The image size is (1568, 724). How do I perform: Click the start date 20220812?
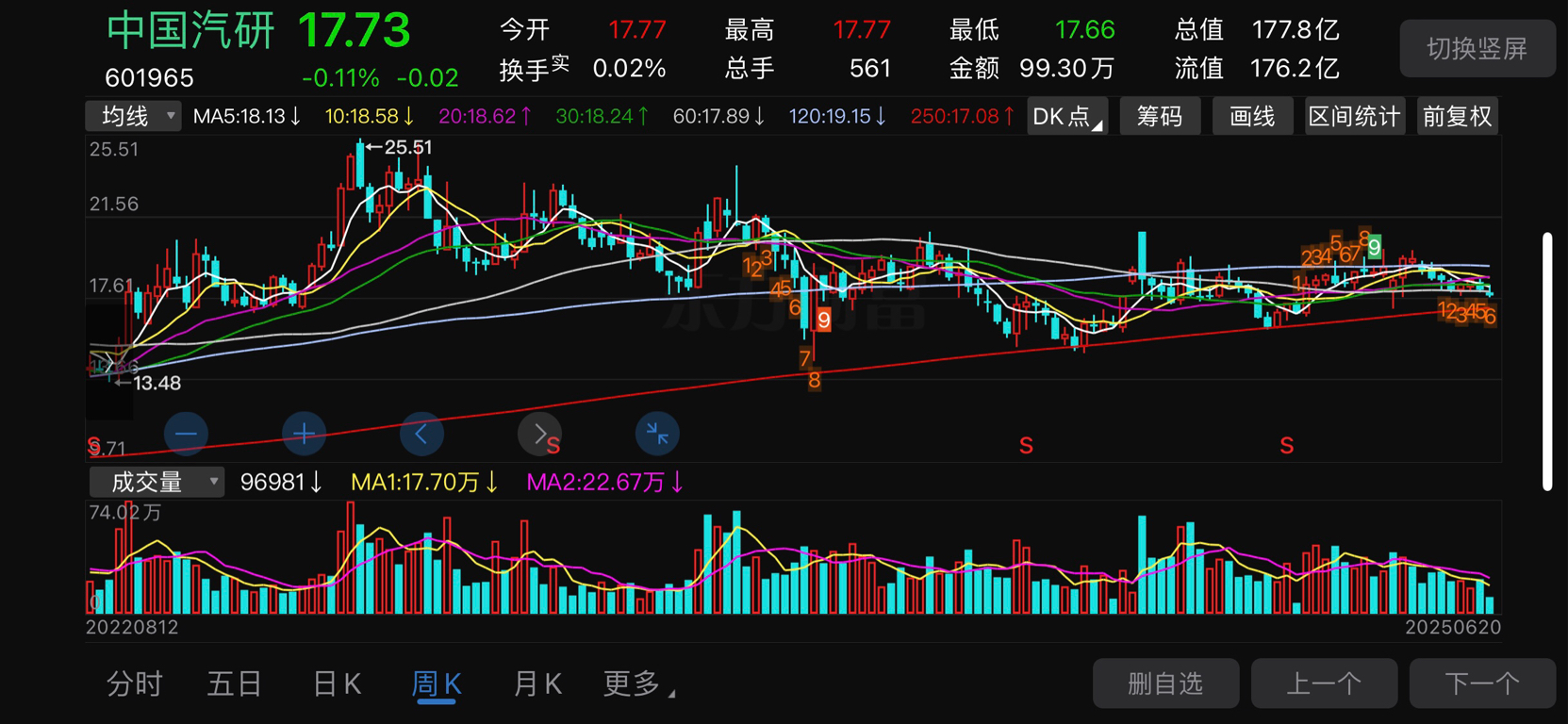point(132,627)
